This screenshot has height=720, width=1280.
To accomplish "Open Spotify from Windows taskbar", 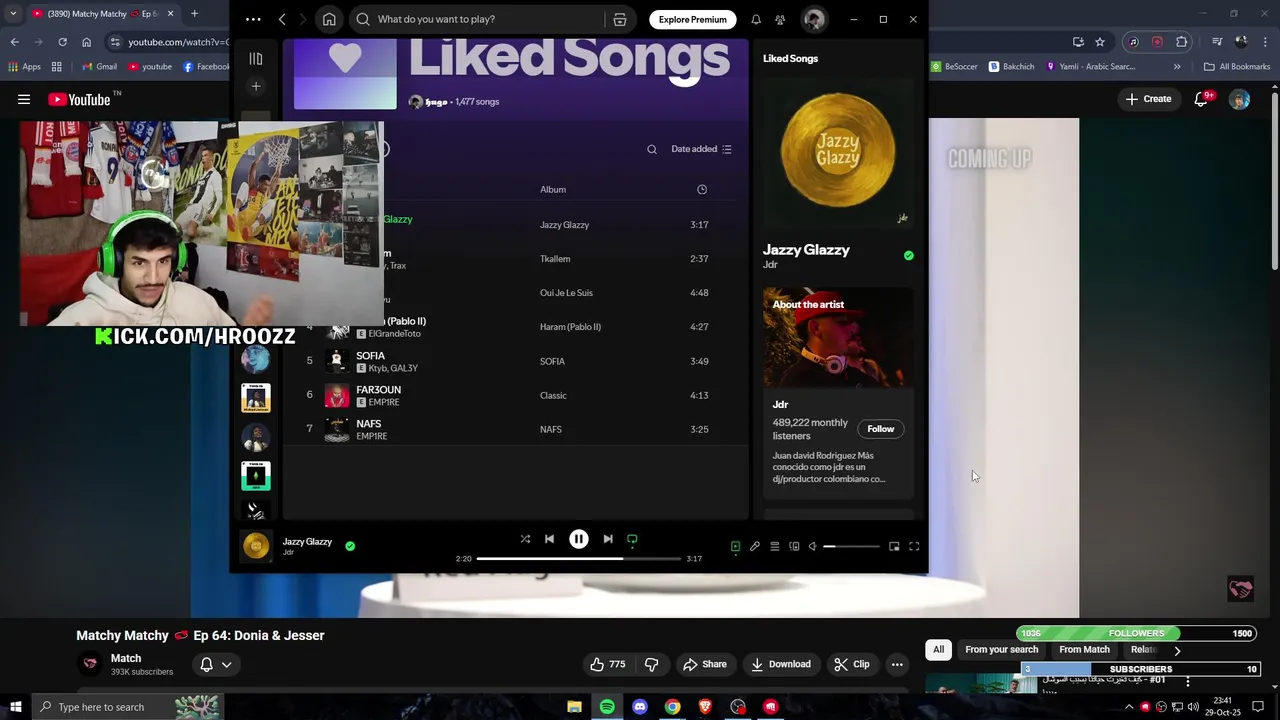I will [x=607, y=707].
